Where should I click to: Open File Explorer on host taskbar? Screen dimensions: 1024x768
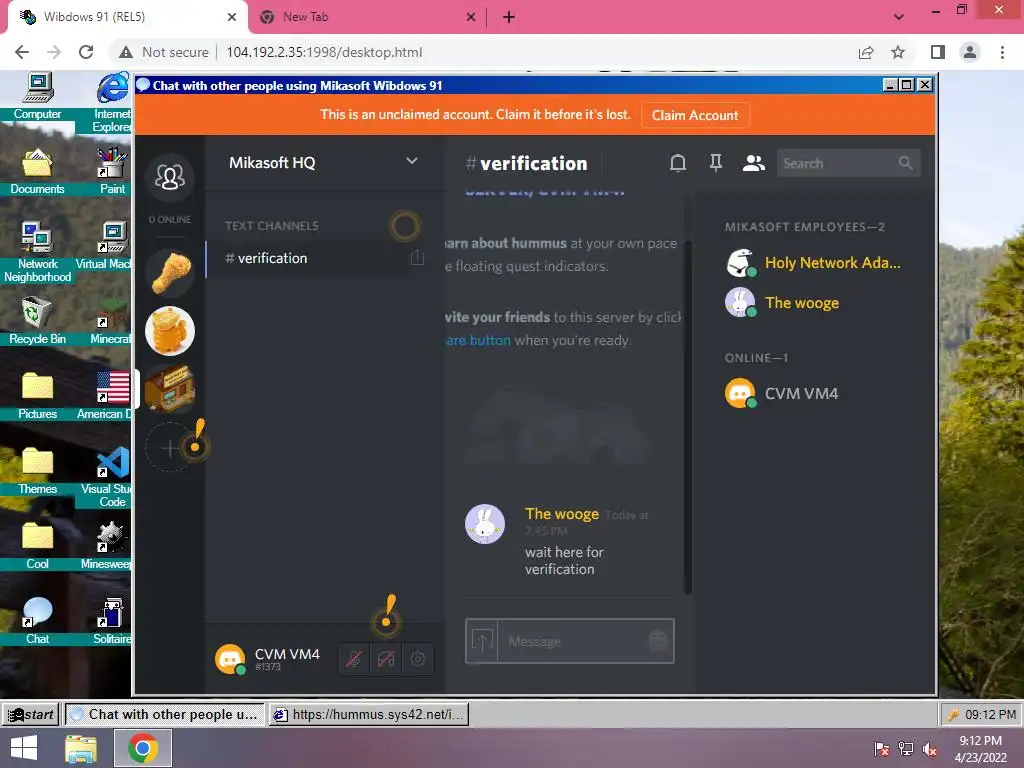(x=81, y=748)
